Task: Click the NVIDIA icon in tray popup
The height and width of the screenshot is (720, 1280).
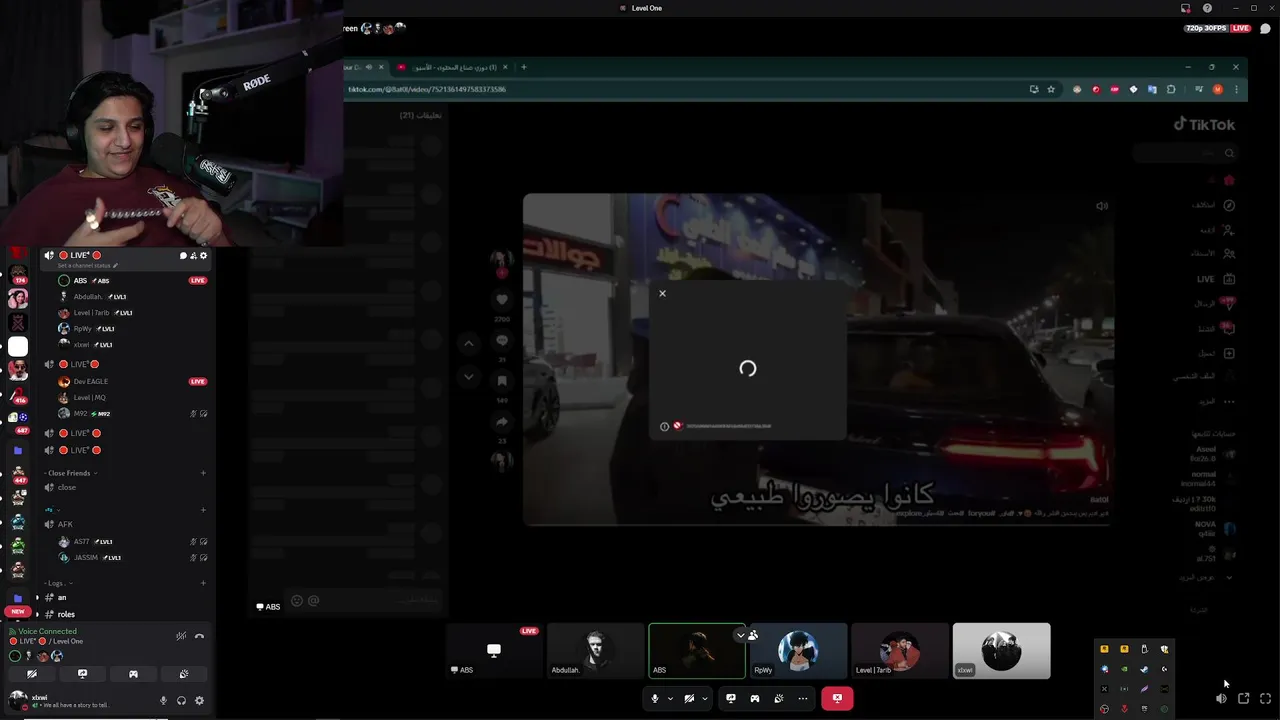Action: 1124,669
